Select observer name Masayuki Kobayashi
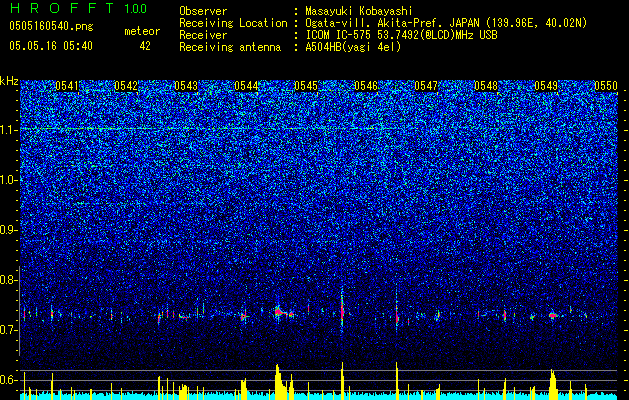Viewport: 629px width, 400px height. coord(359,11)
